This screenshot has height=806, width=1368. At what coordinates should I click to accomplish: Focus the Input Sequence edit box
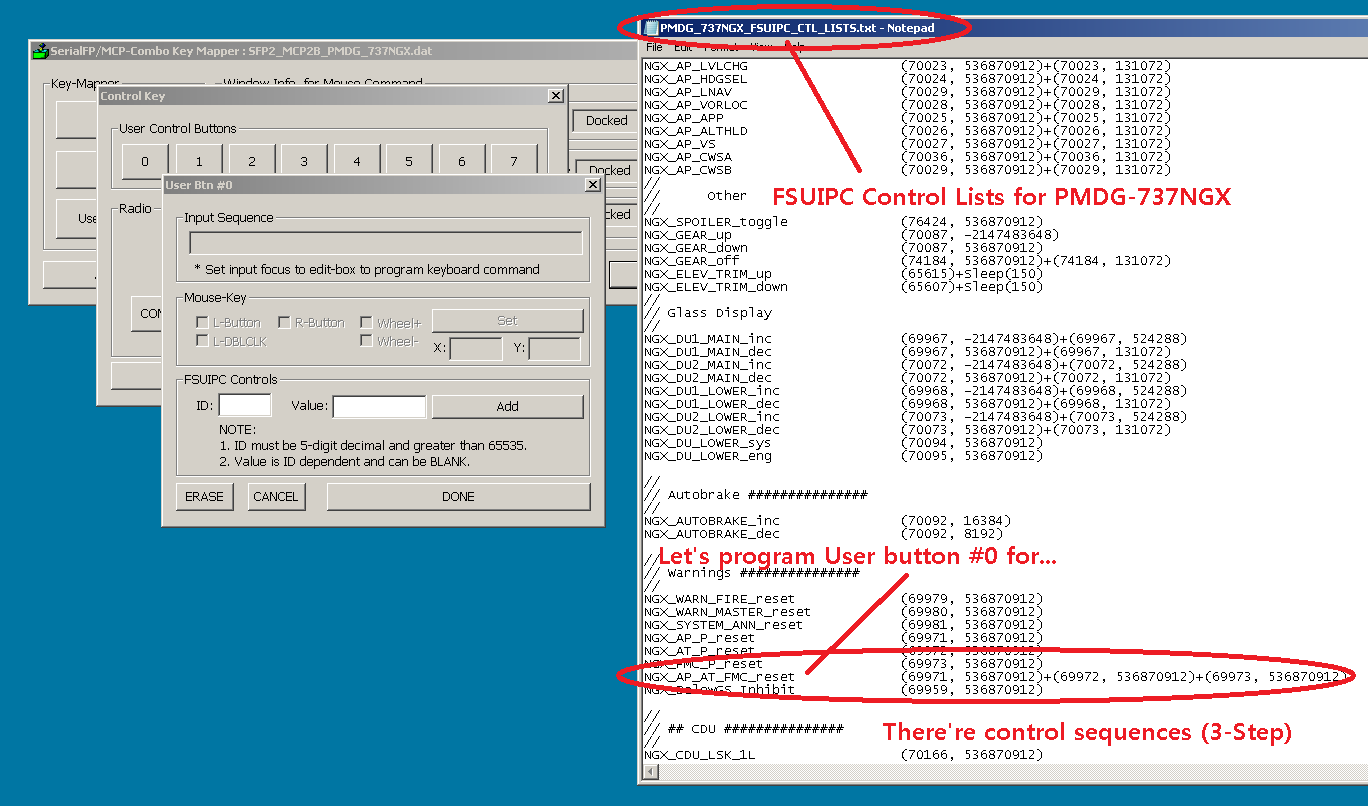pos(385,243)
